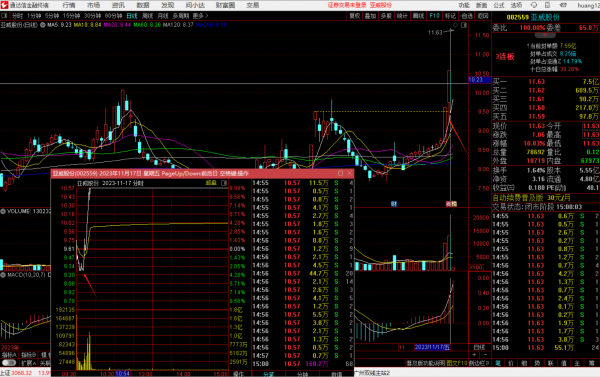The height and width of the screenshot is (377, 600).
Task: Expand the 侧边栏 sidebar arrow
Action: (479, 363)
